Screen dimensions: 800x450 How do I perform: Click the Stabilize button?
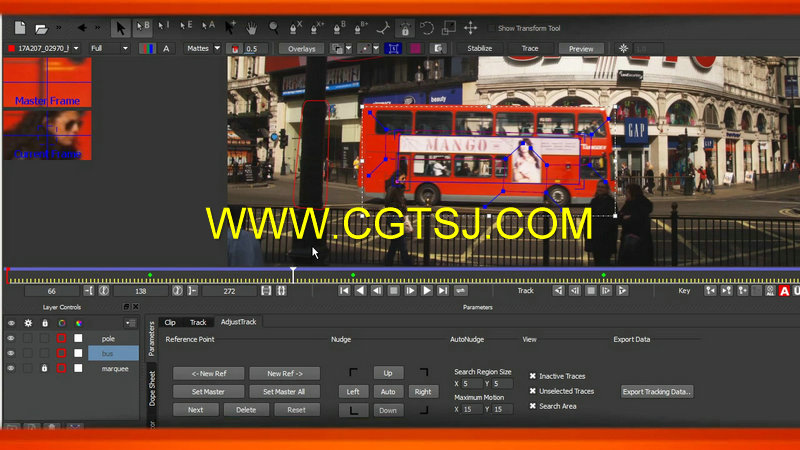click(x=480, y=48)
